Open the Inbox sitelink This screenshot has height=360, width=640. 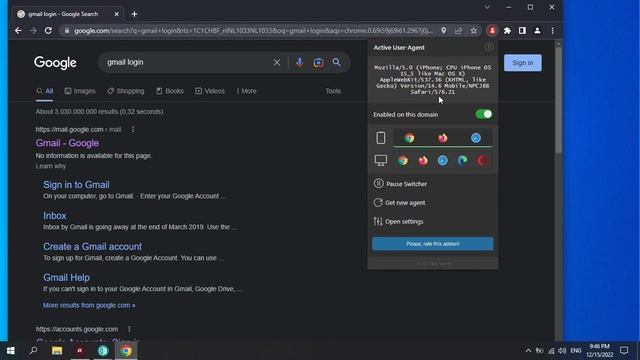[55, 216]
